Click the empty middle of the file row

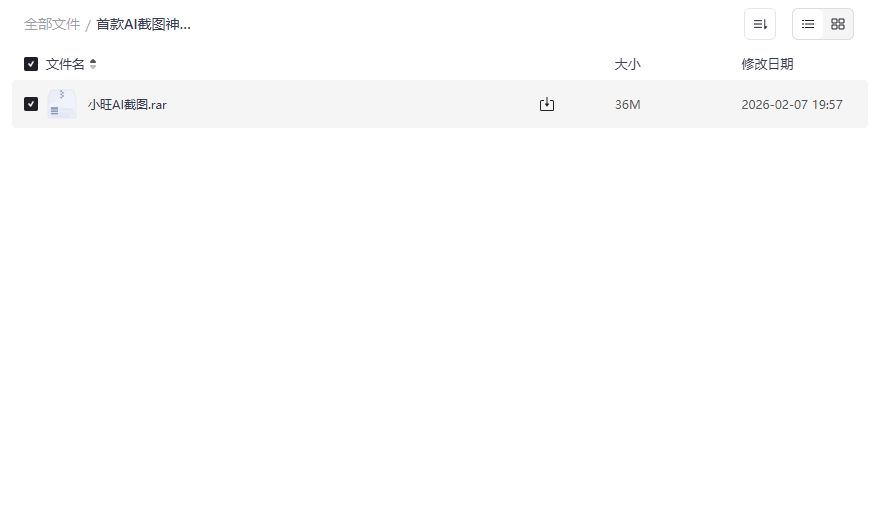pyautogui.click(x=350, y=104)
